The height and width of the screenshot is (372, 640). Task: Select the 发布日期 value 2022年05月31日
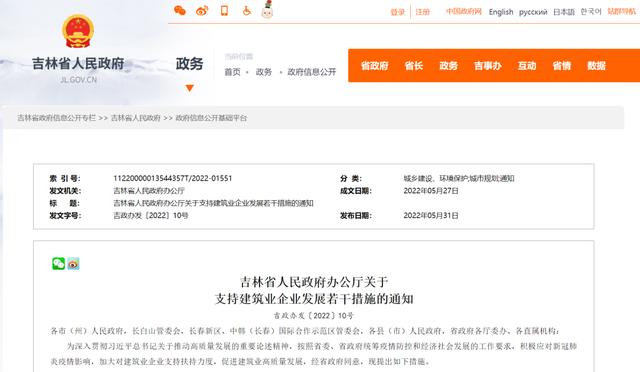tap(431, 216)
